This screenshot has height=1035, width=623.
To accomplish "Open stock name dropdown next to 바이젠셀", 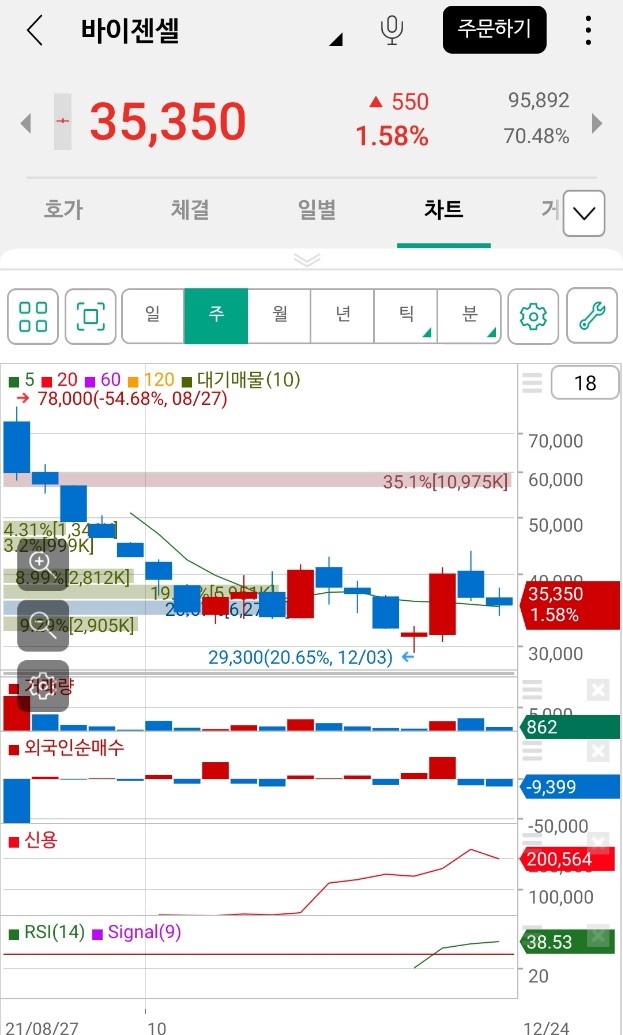I will tap(336, 40).
